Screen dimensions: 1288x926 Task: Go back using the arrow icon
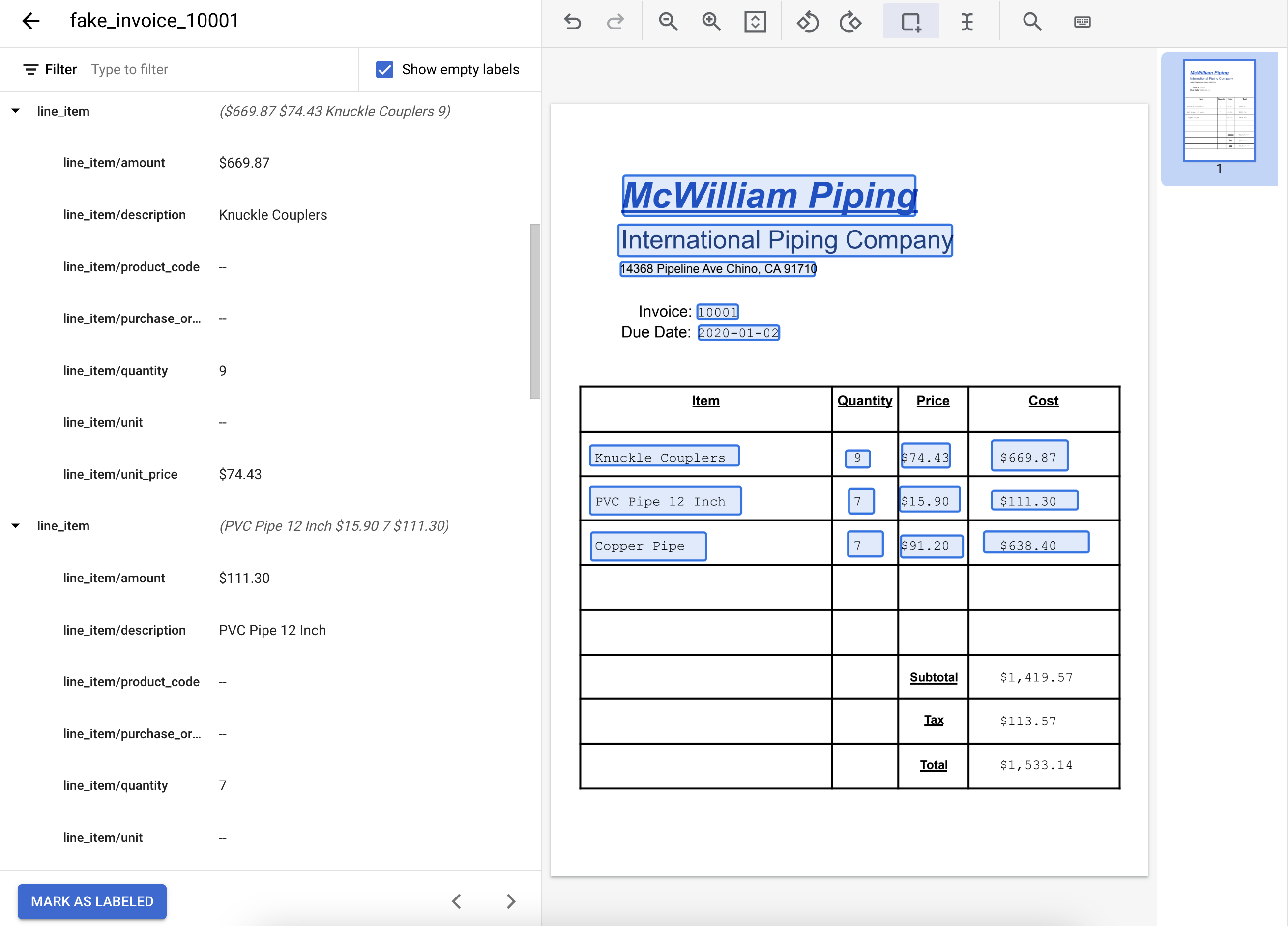(30, 21)
